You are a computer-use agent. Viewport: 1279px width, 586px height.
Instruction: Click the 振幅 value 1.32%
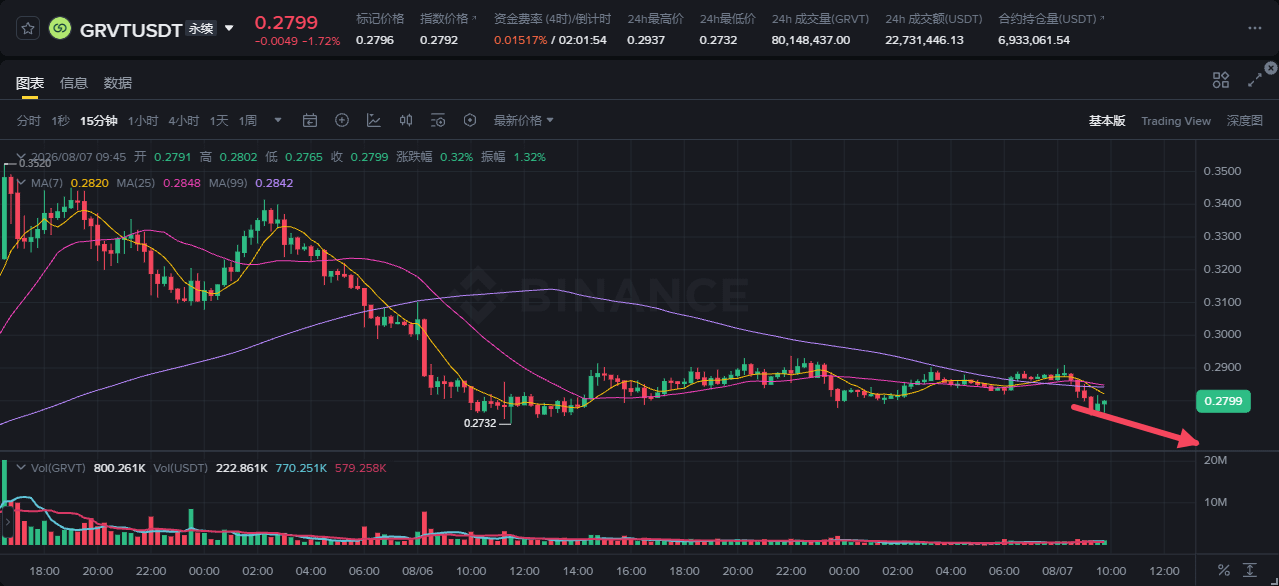click(x=529, y=157)
